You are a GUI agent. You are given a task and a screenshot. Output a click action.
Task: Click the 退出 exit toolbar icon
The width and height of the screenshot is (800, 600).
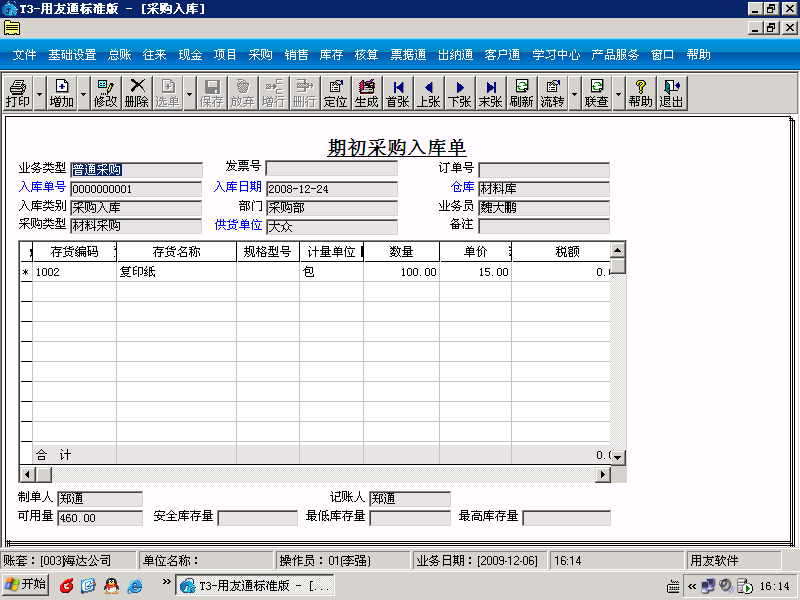671,93
